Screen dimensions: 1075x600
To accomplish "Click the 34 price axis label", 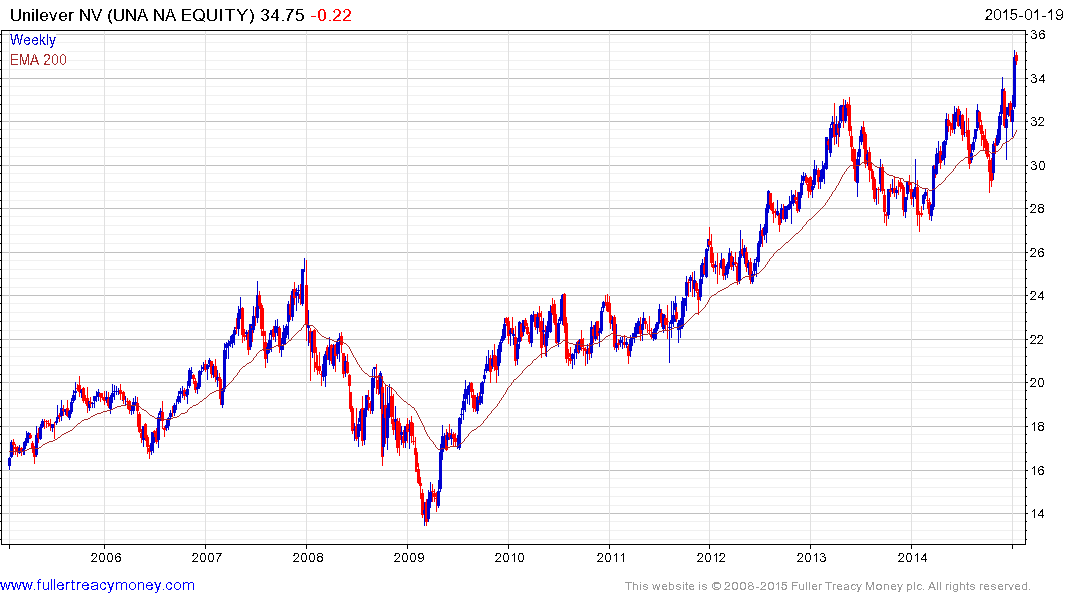I will point(1038,79).
